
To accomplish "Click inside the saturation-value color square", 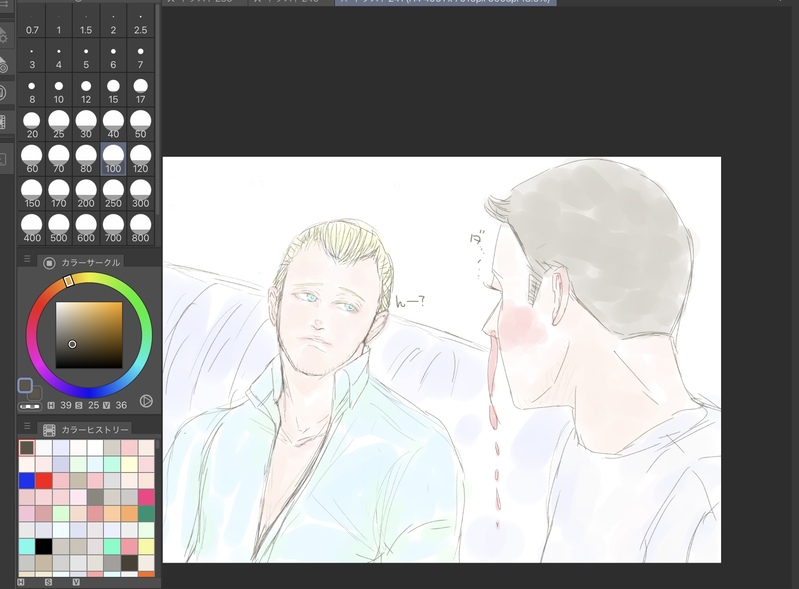I will pos(89,335).
